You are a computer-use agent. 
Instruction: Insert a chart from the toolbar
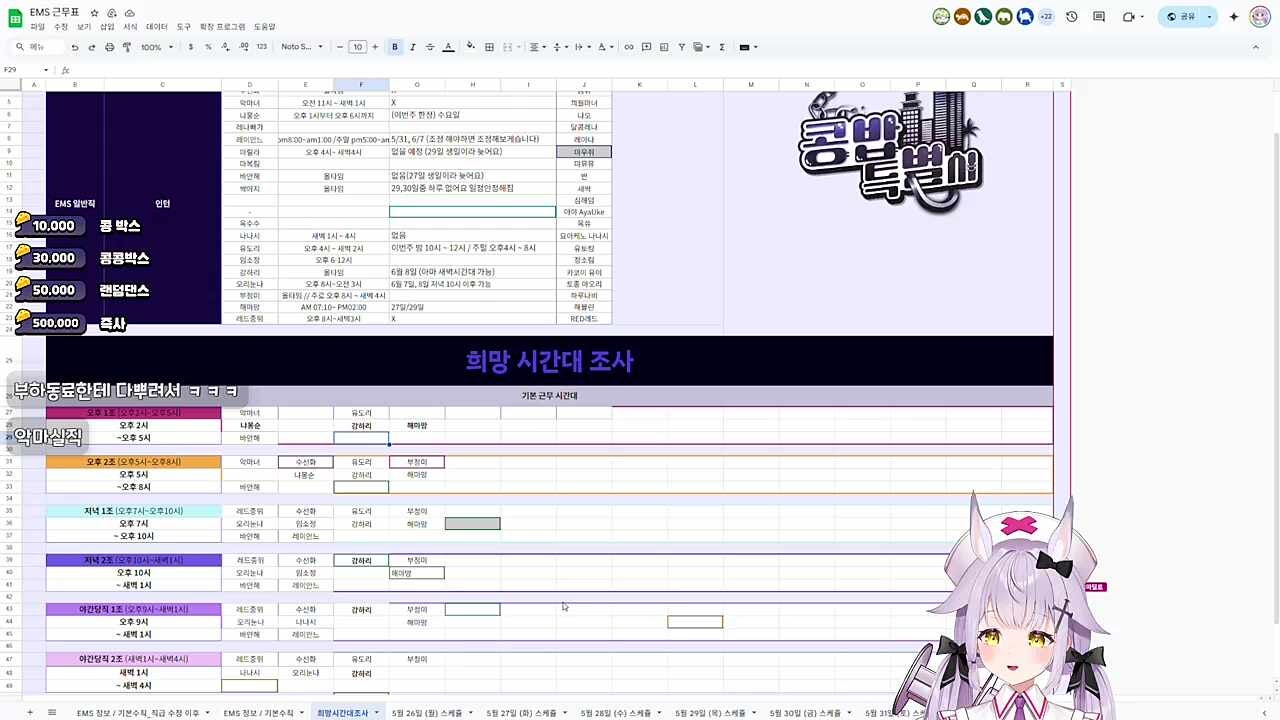(664, 47)
